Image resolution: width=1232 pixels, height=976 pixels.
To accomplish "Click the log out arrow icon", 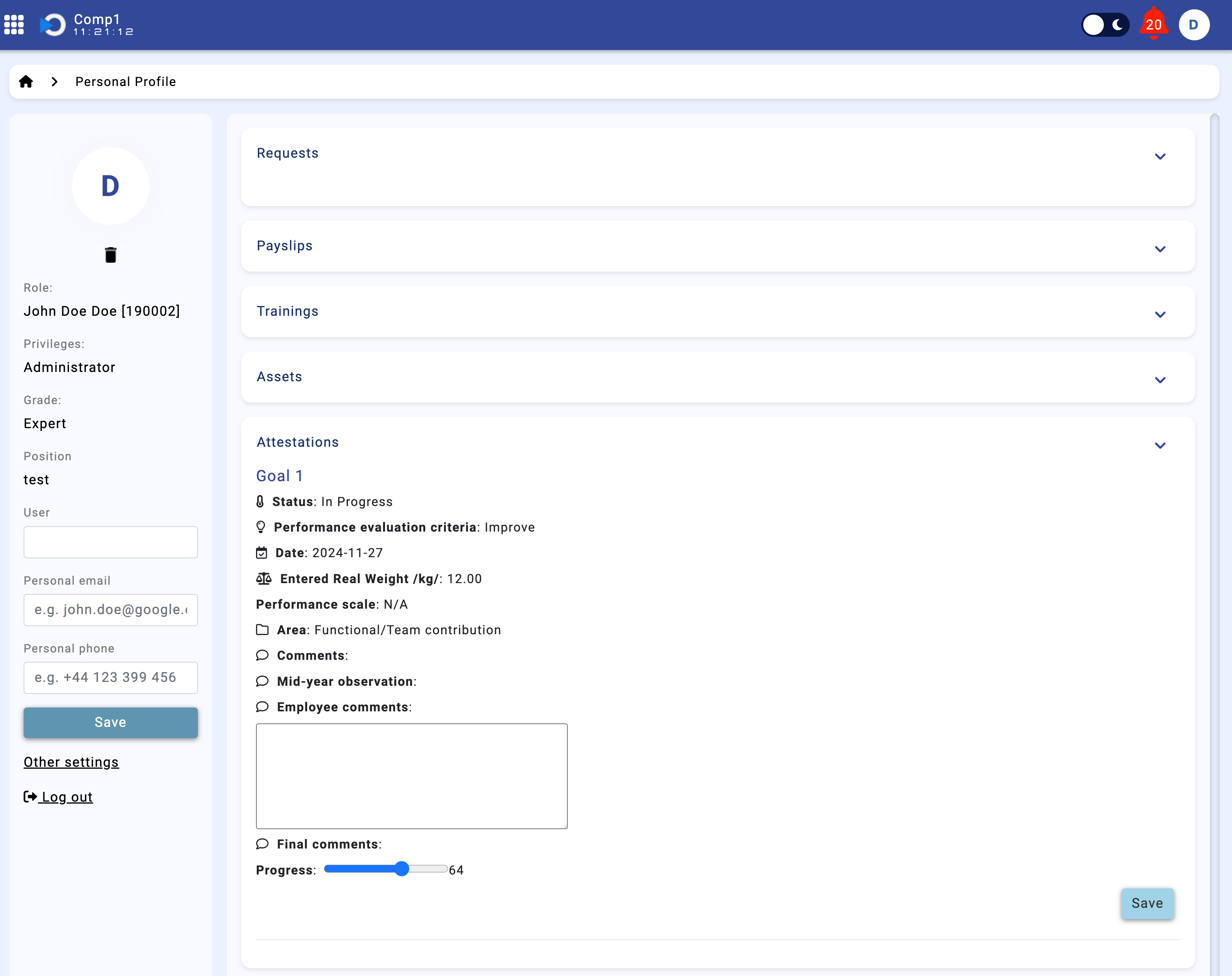I will [30, 796].
